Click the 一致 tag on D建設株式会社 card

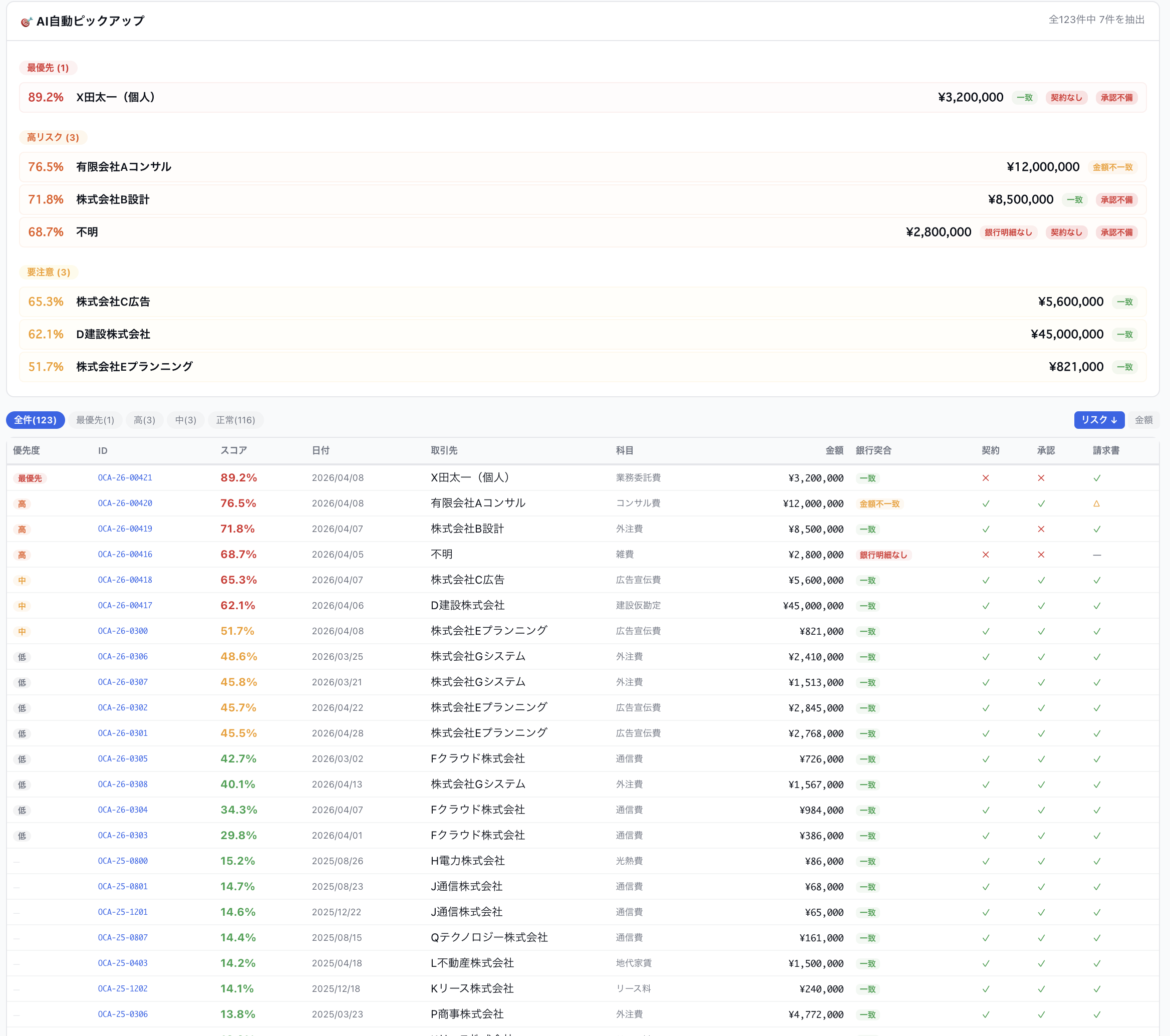[x=1125, y=334]
